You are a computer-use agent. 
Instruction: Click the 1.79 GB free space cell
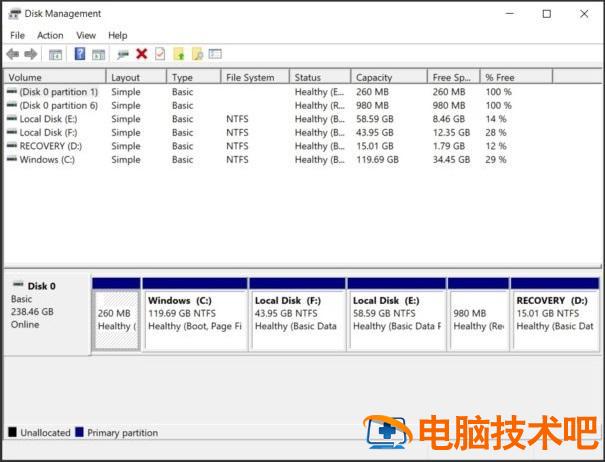tap(449, 146)
